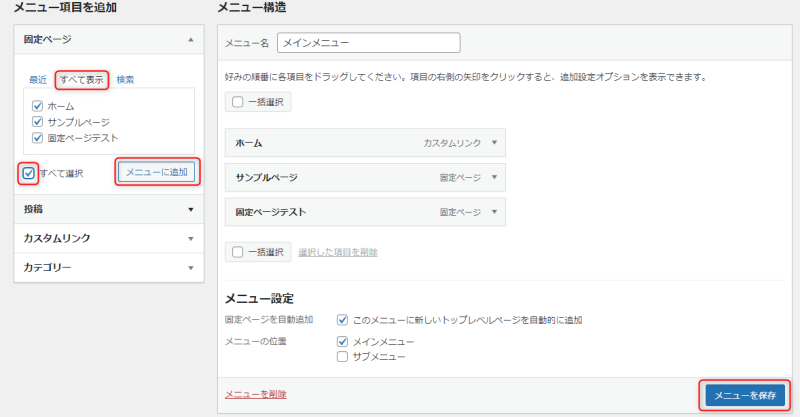The image size is (800, 417).
Task: Expand the カテゴリー section
Action: (x=190, y=267)
